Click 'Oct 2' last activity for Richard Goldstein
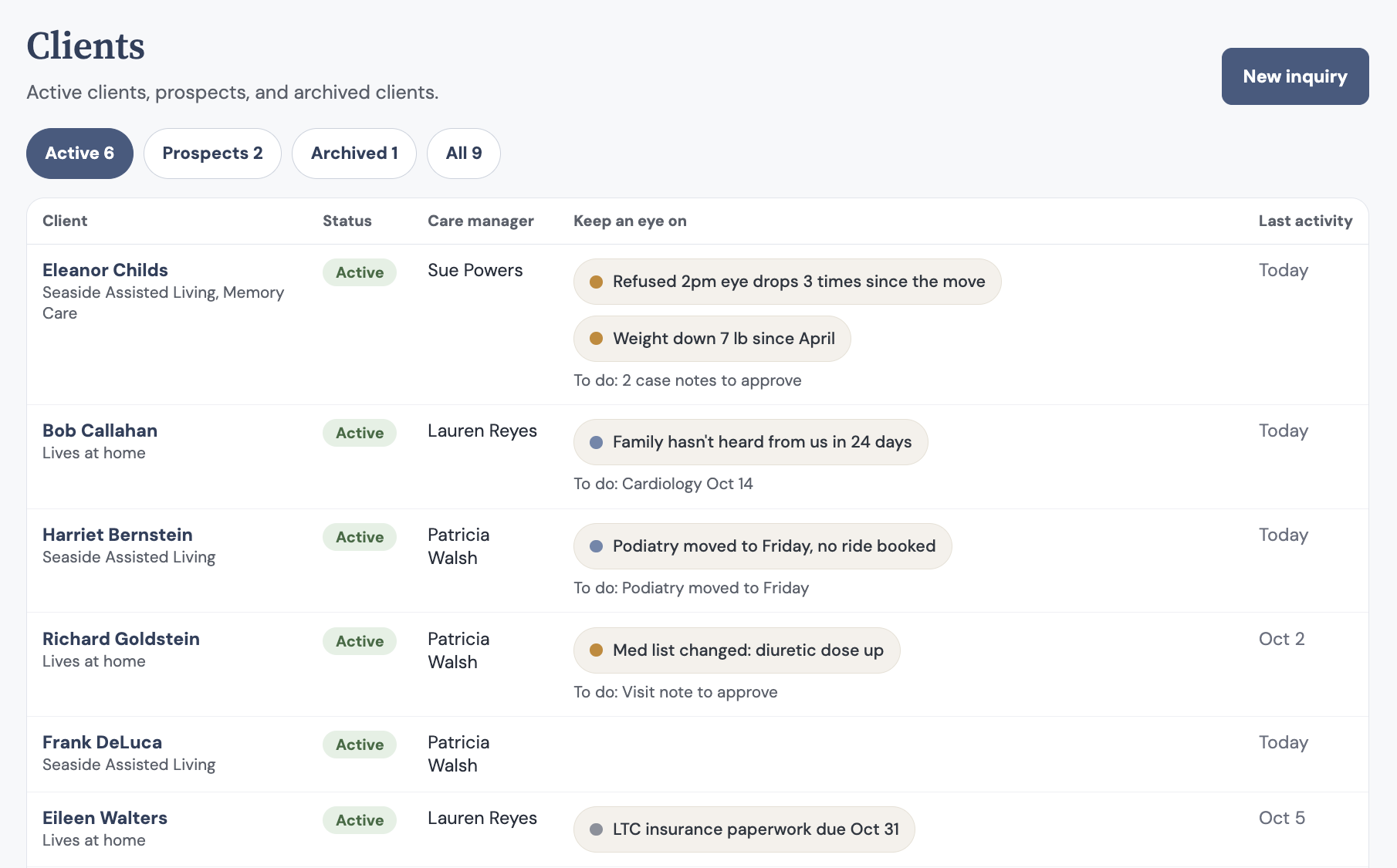The height and width of the screenshot is (868, 1397). [x=1282, y=639]
